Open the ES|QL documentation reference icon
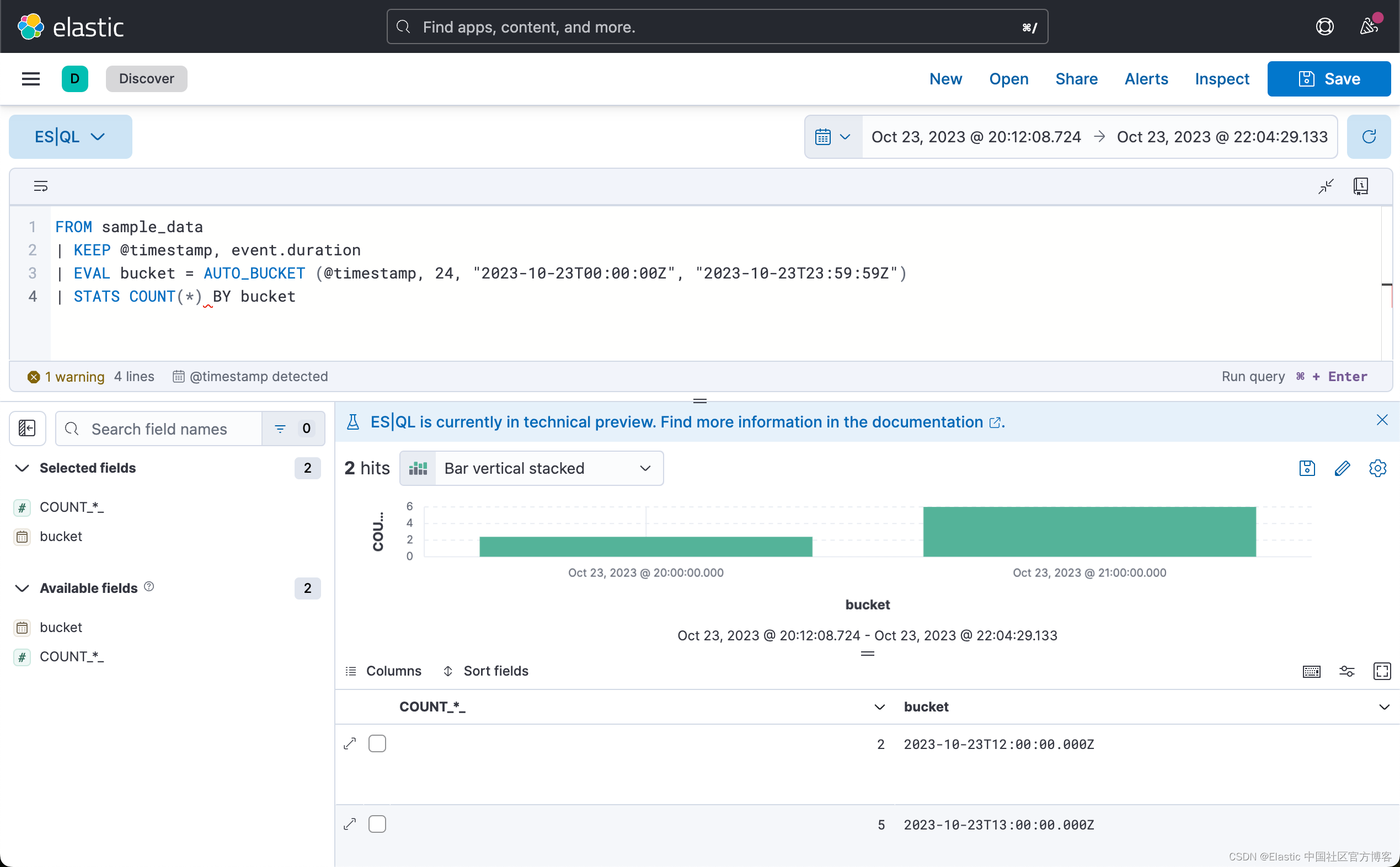Image resolution: width=1400 pixels, height=867 pixels. 1360,186
